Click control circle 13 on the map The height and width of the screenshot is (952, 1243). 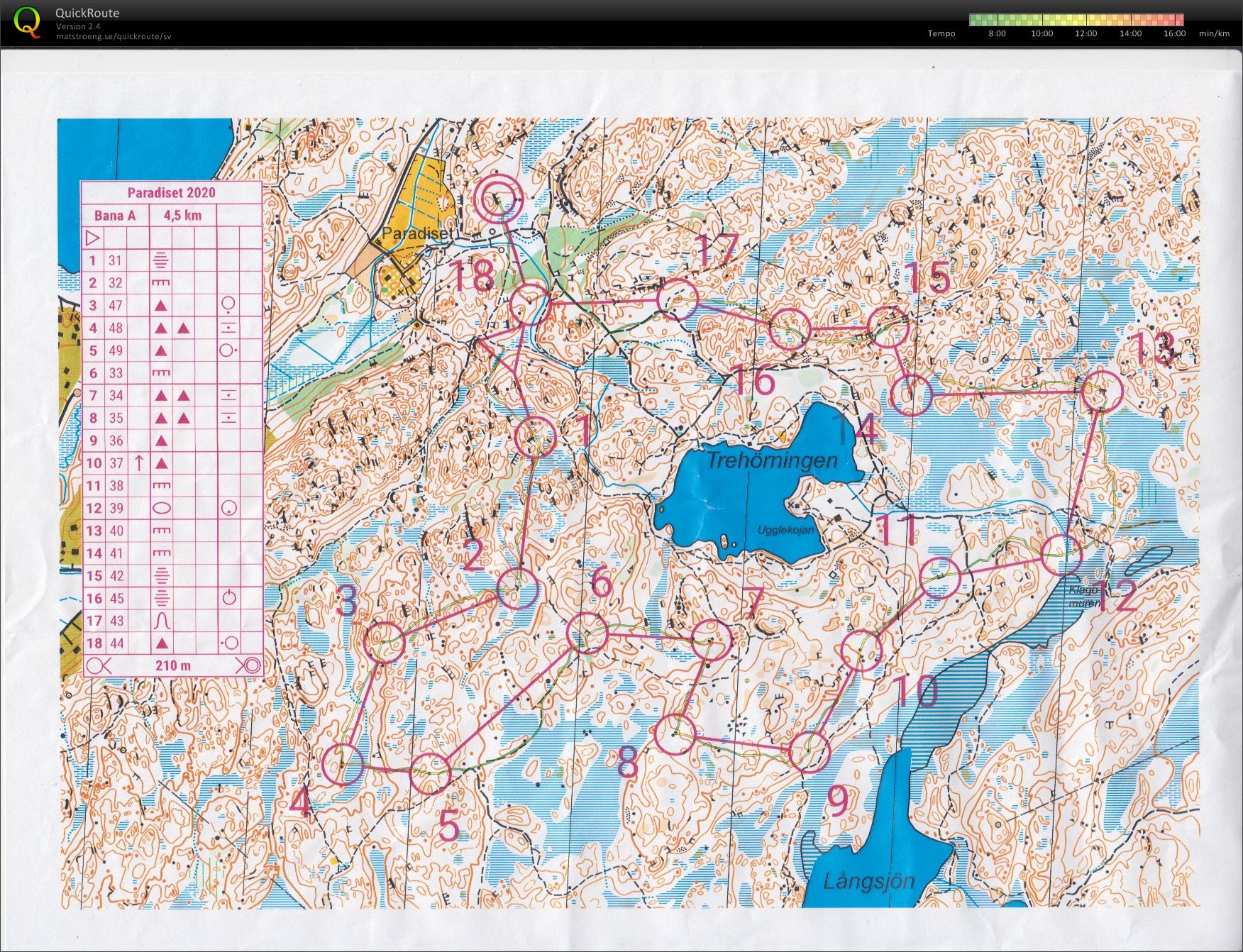click(1102, 390)
